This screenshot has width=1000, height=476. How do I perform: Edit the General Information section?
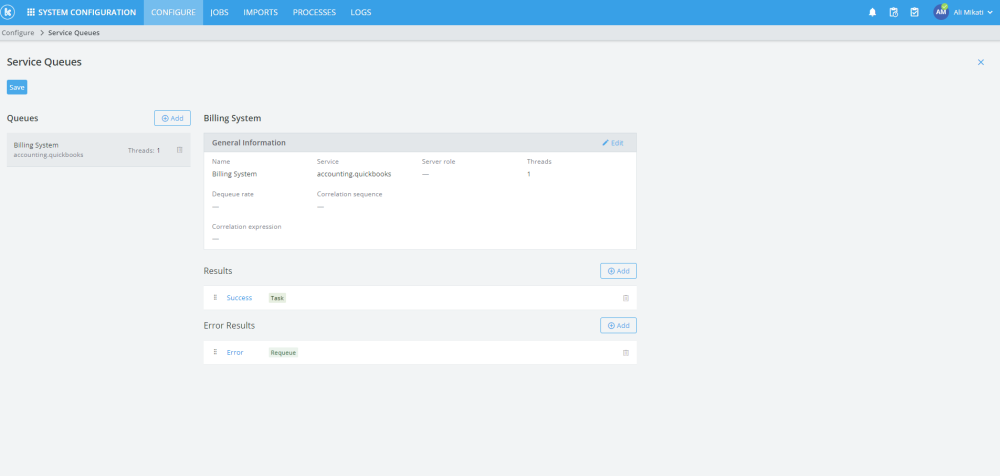click(x=613, y=143)
